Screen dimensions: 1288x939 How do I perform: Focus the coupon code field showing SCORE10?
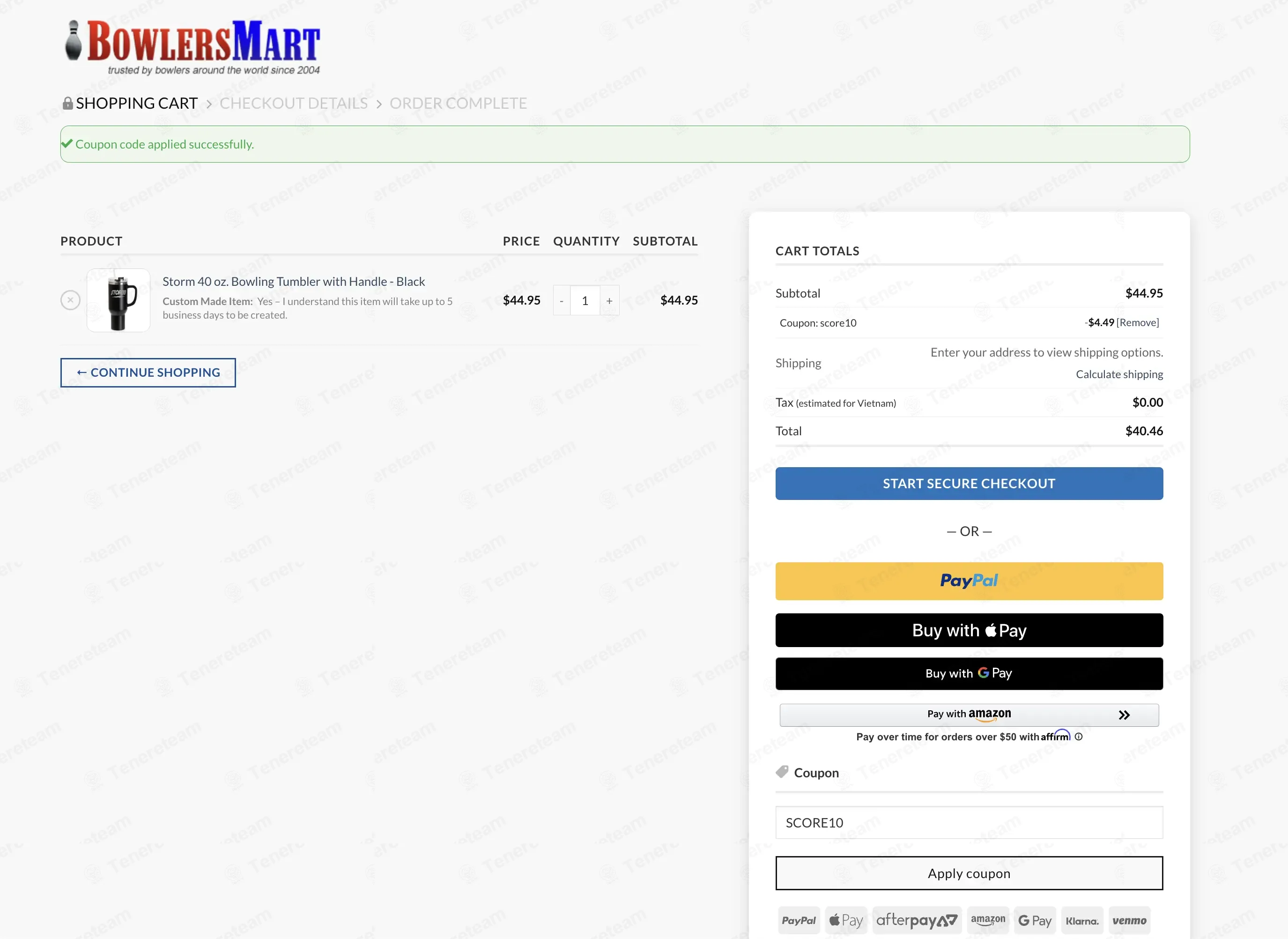[x=969, y=822]
